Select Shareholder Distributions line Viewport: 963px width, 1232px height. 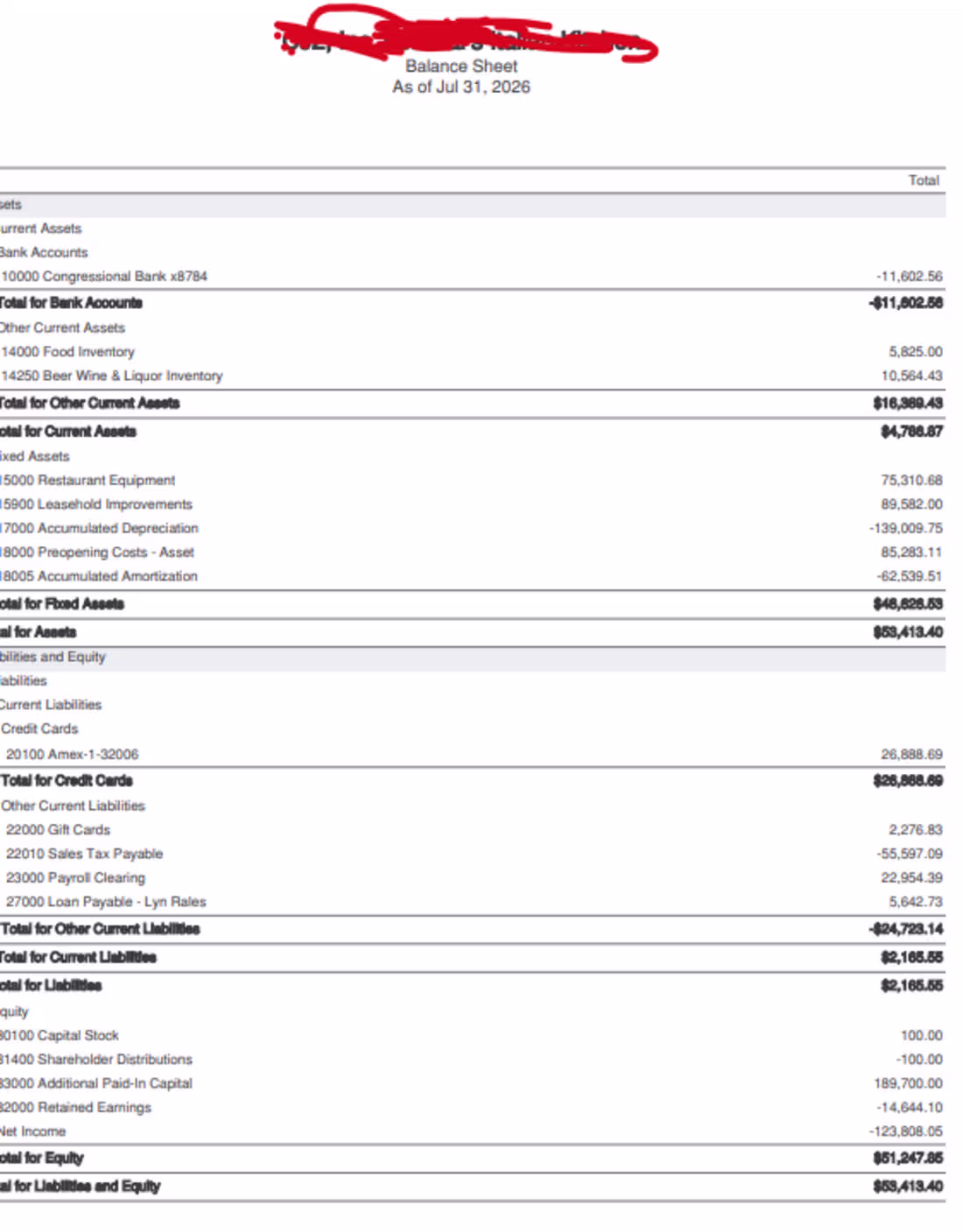click(473, 1060)
